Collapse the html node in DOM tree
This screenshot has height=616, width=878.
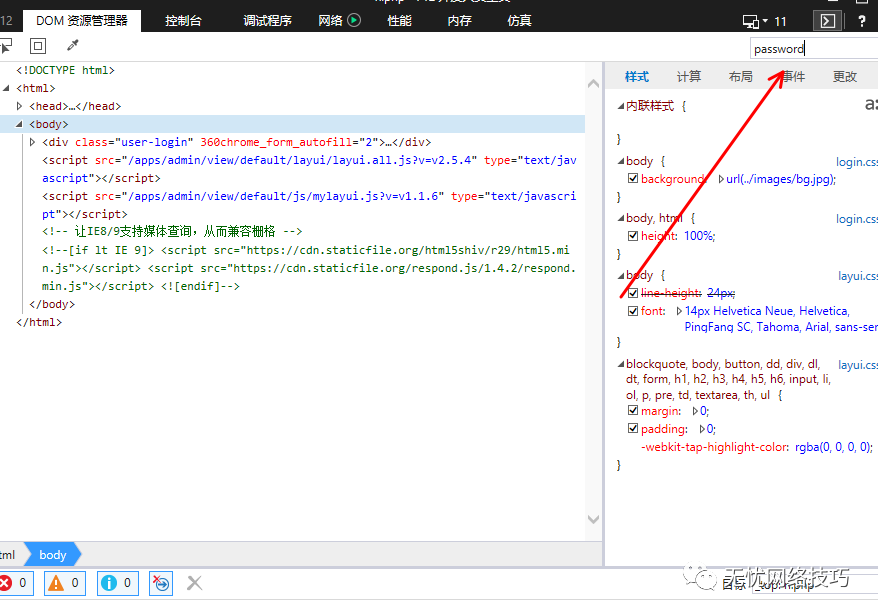(x=6, y=88)
